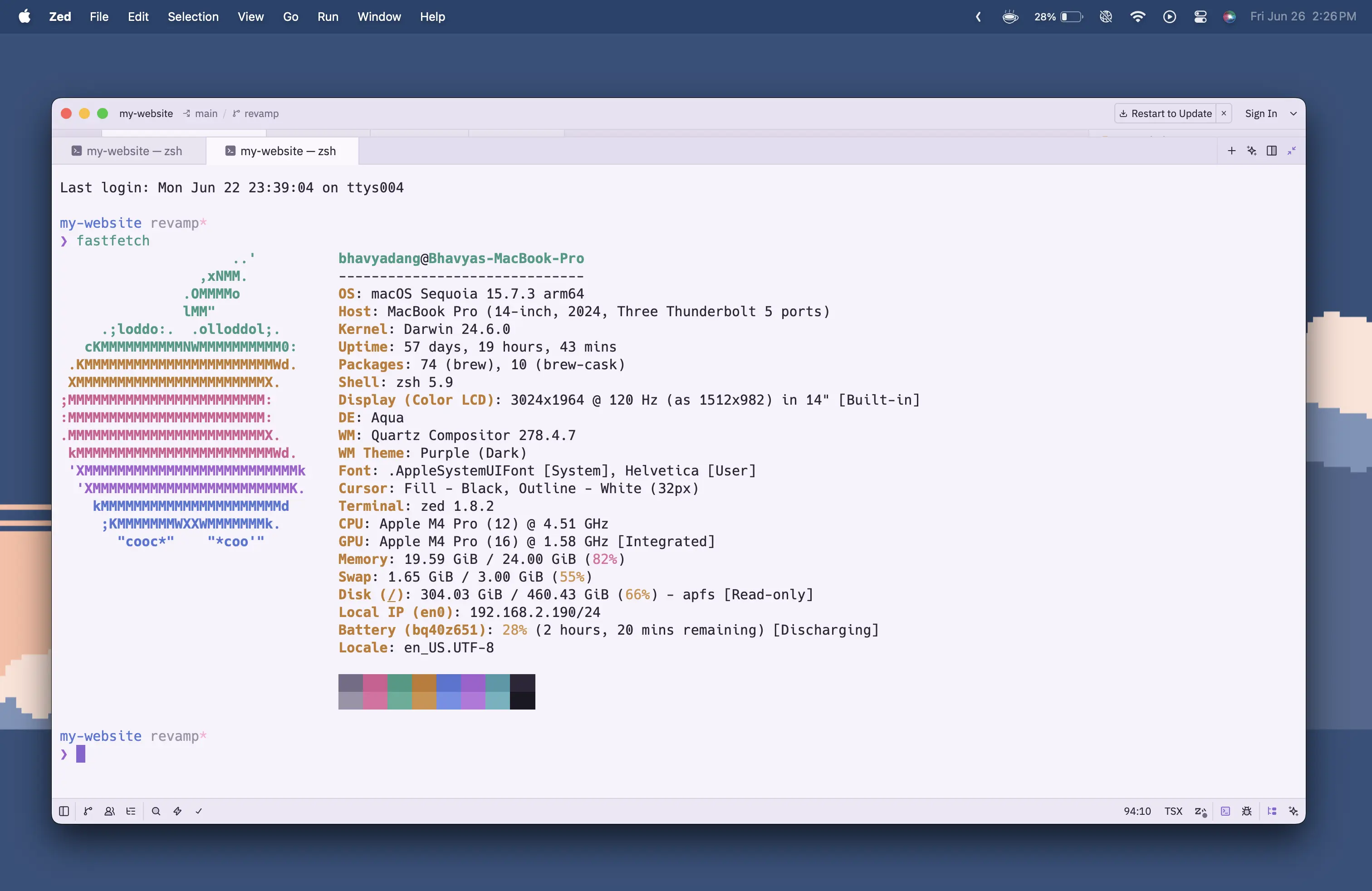Dismiss the Restart to Update notice
Viewport: 1372px width, 891px height.
tap(1224, 113)
